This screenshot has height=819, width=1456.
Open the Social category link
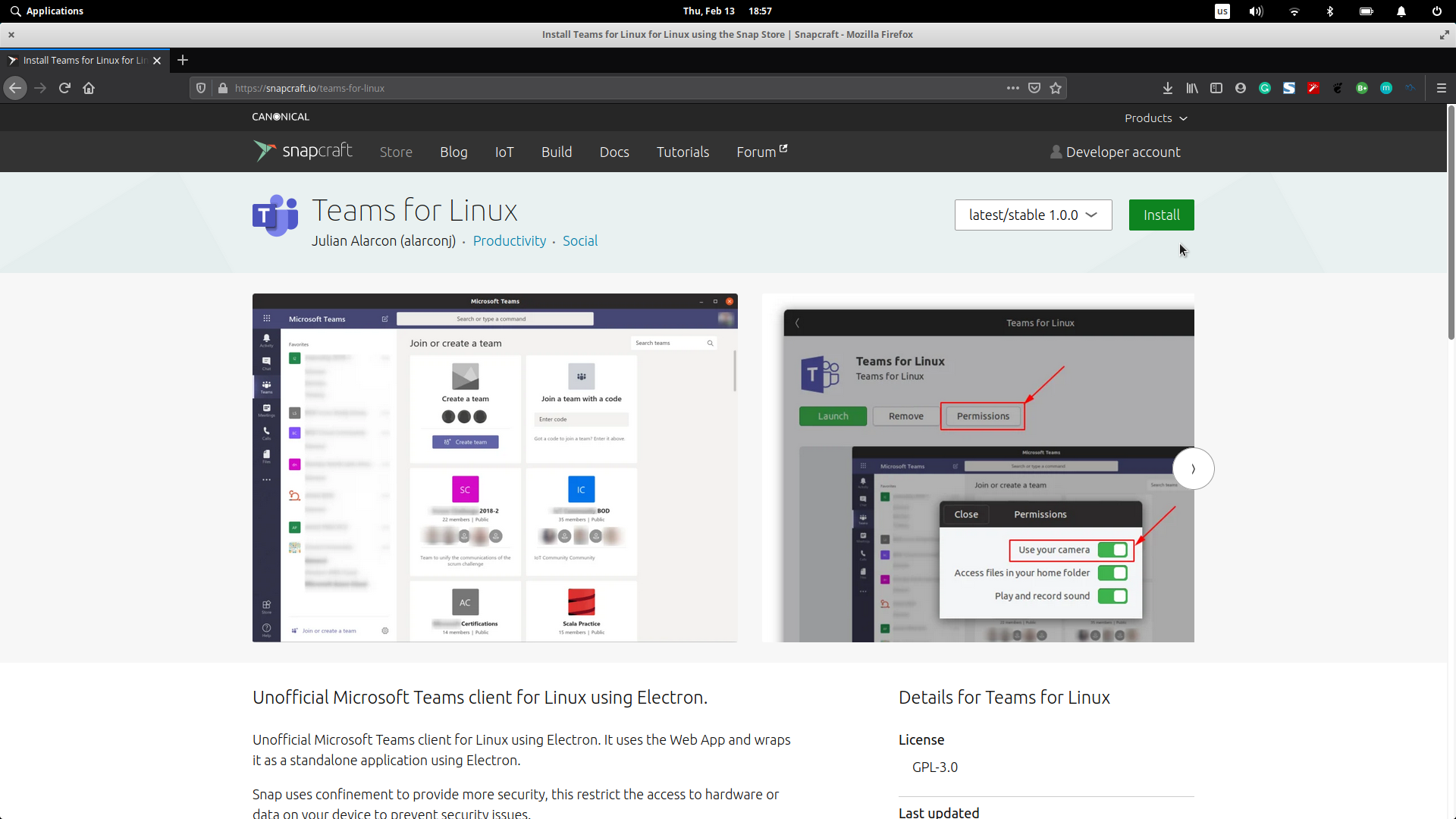580,241
